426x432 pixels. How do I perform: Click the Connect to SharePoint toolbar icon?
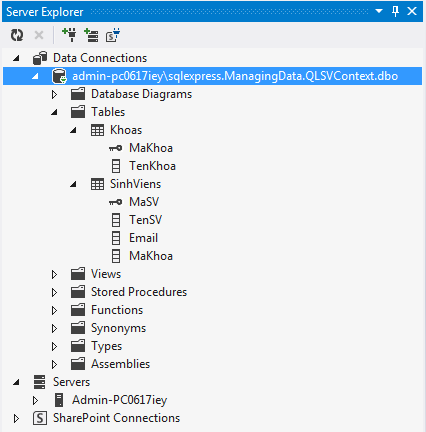coord(113,35)
